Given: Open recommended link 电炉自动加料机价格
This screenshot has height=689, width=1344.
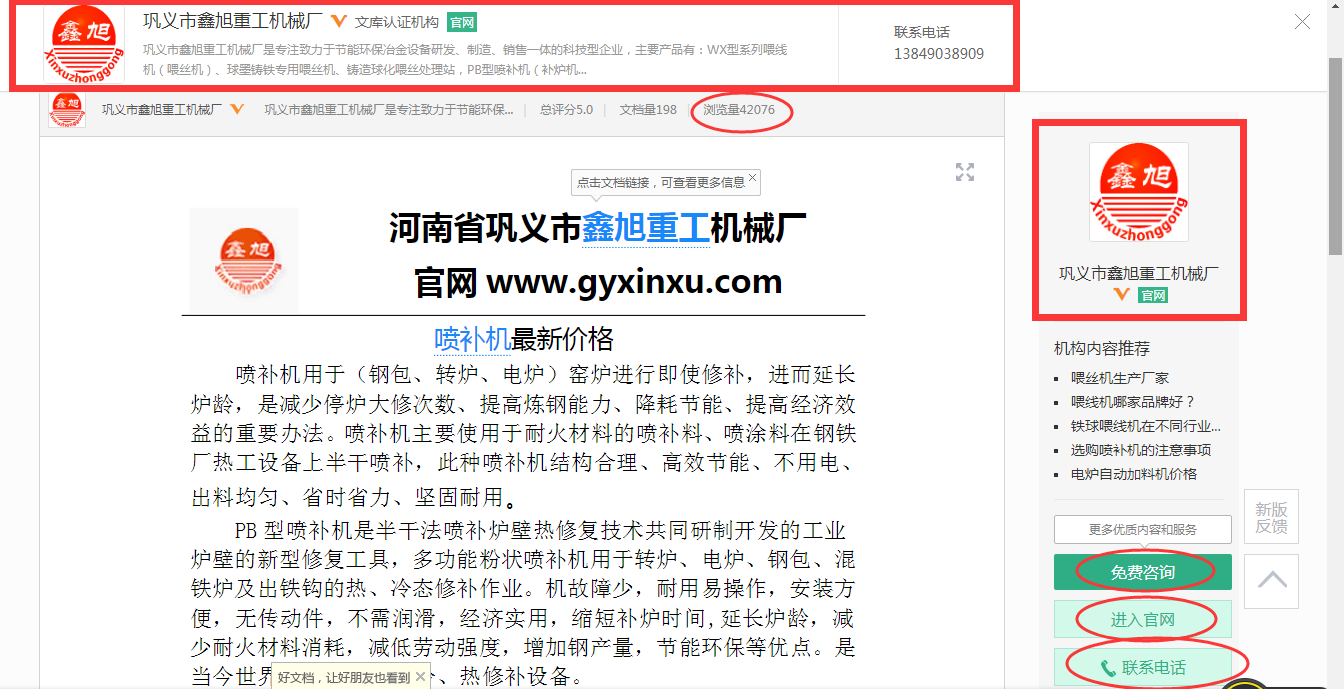Looking at the screenshot, I should click(1133, 474).
